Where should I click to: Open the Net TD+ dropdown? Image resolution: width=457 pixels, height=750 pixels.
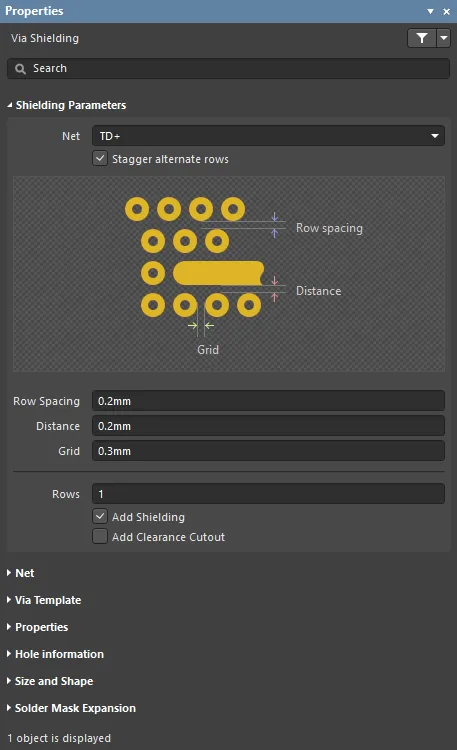(x=268, y=136)
